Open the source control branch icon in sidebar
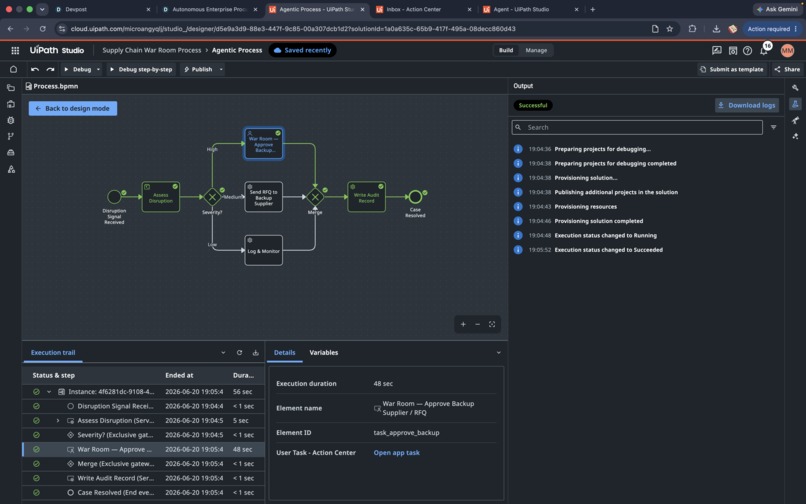Viewport: 806px width, 504px height. (x=11, y=136)
